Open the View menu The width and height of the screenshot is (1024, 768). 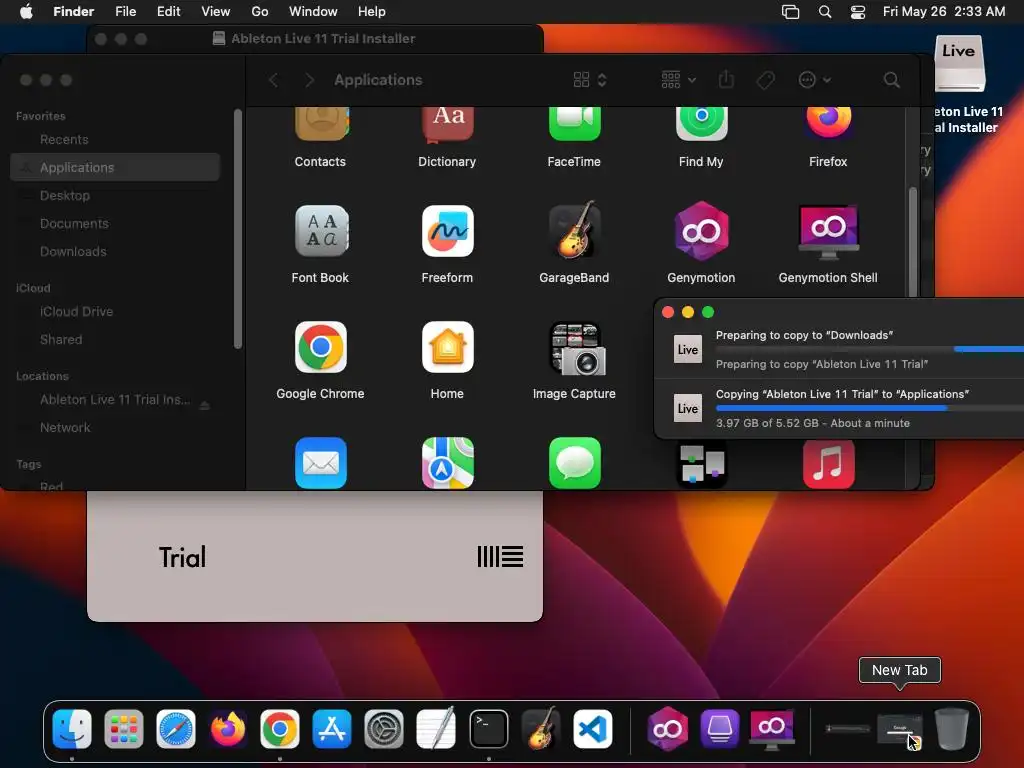[x=216, y=12]
